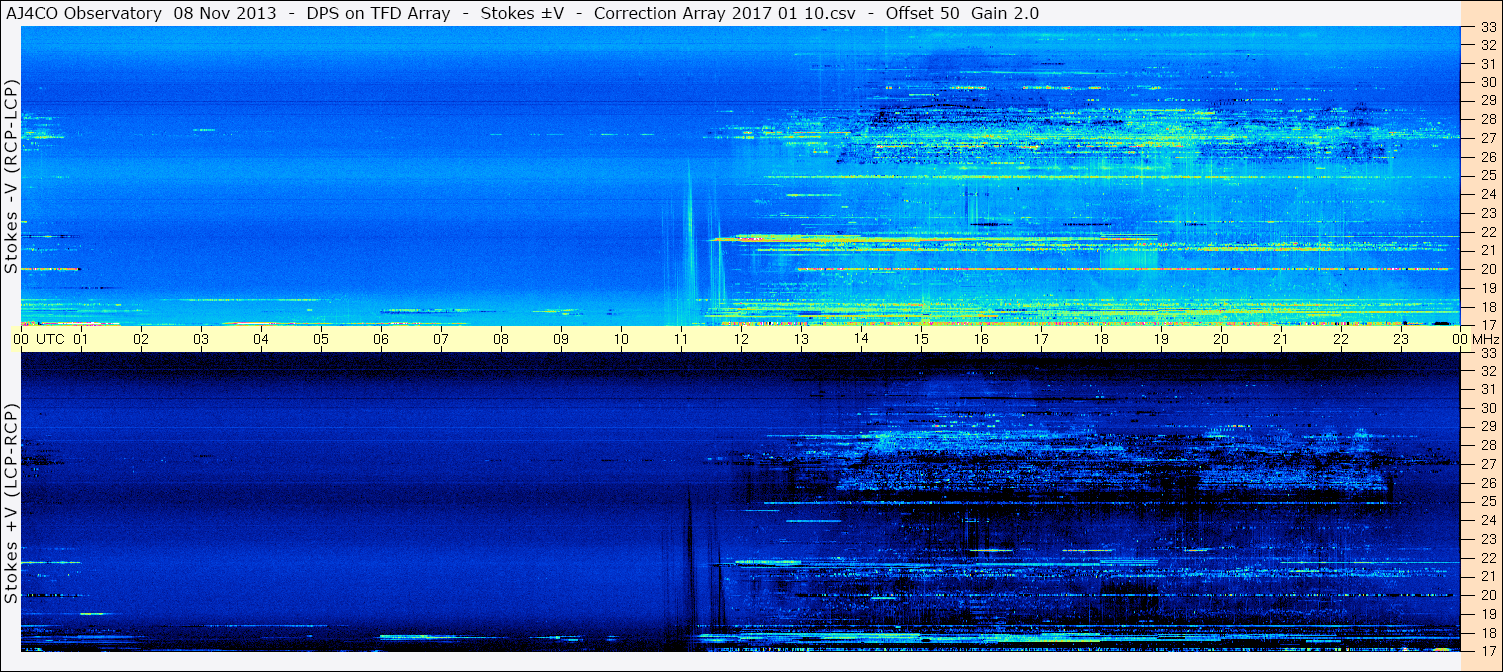Viewport: 1503px width, 672px height.
Task: Click the "00 MHz" label ending the time axis
Action: click(1475, 339)
